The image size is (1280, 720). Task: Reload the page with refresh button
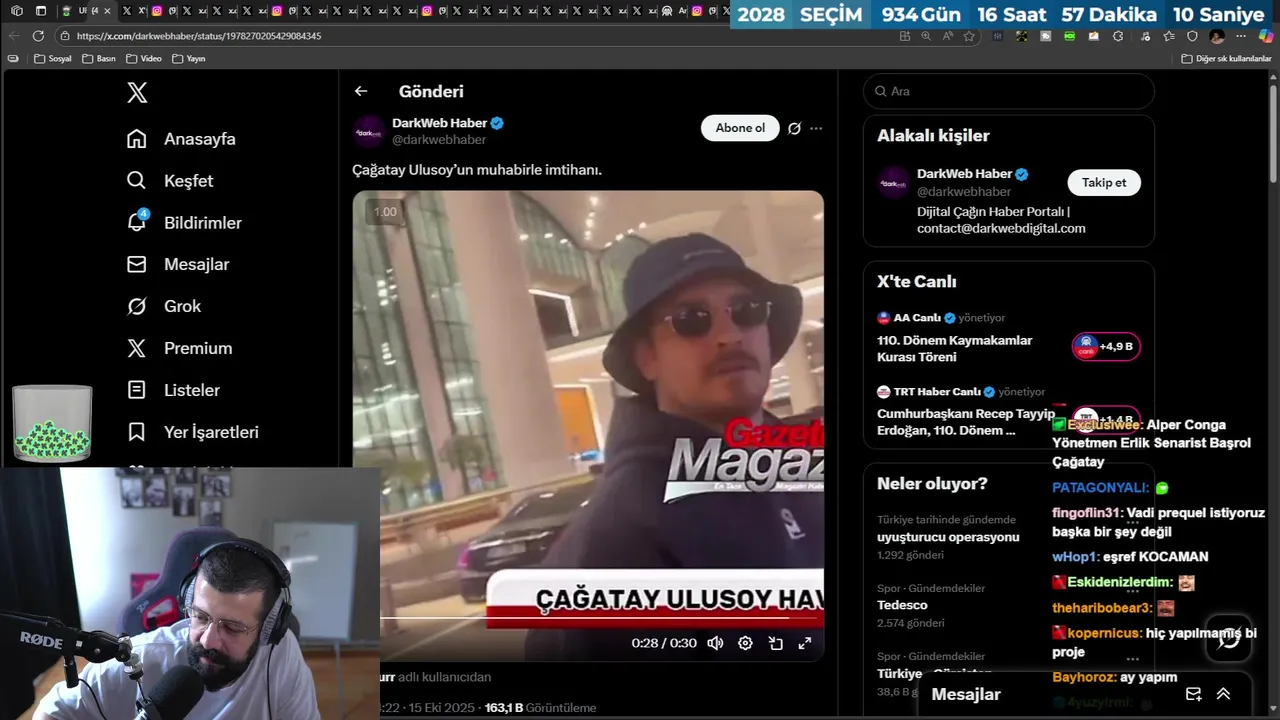(38, 36)
